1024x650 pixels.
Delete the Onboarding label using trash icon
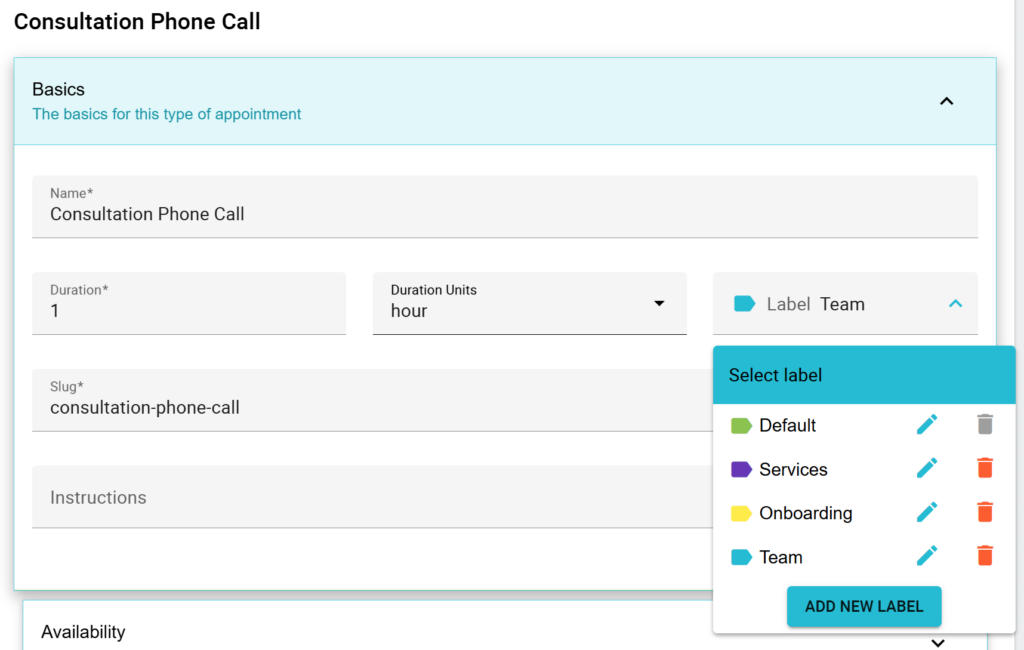(985, 512)
